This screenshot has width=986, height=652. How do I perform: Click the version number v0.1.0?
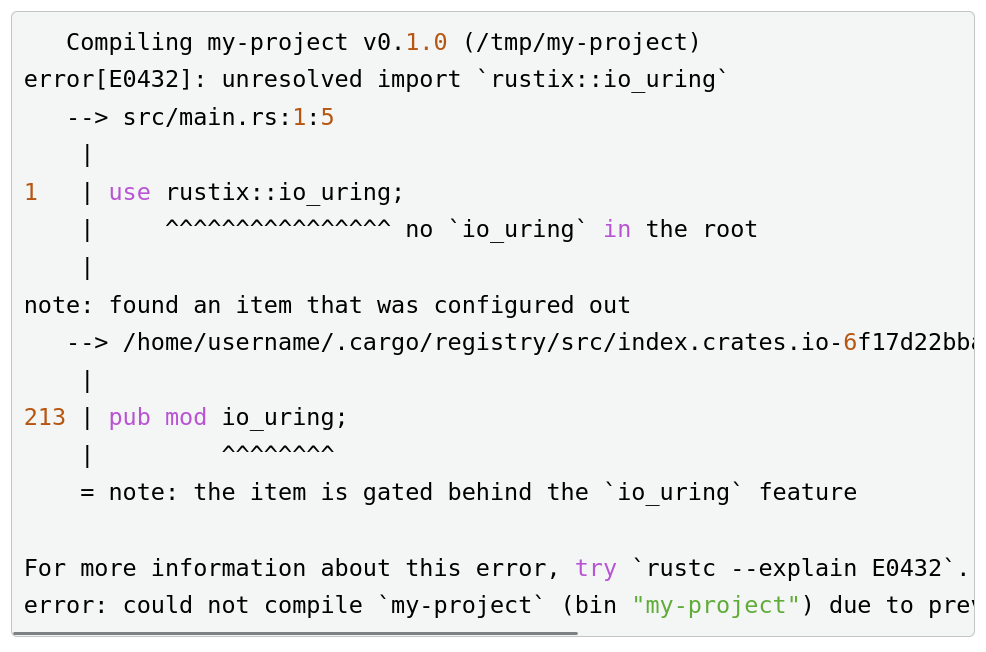405,43
